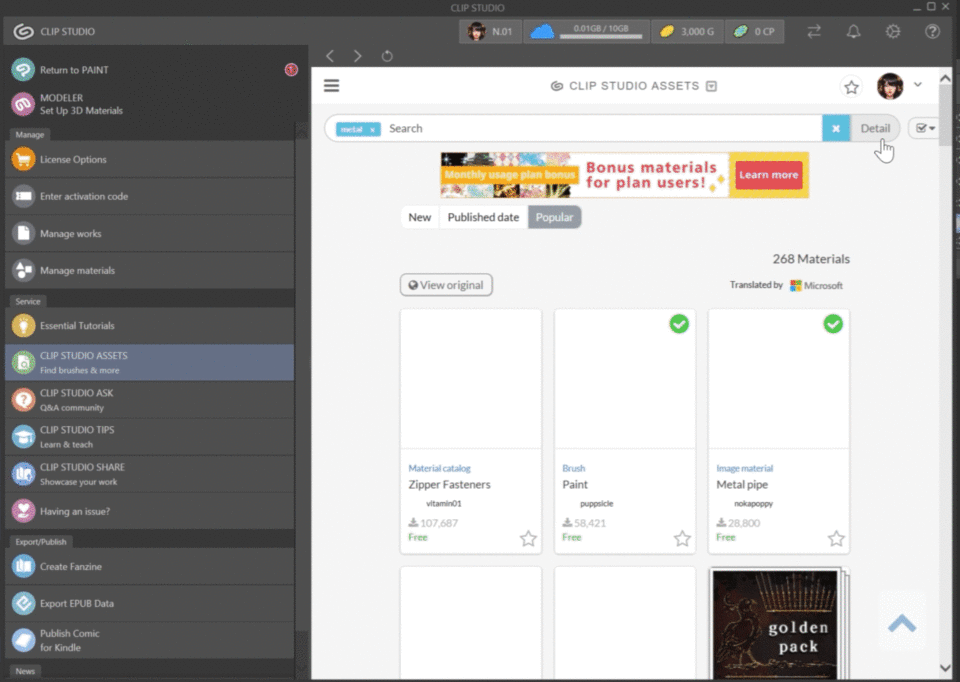Click author name nokapoppy
This screenshot has height=682, width=960.
pos(753,504)
